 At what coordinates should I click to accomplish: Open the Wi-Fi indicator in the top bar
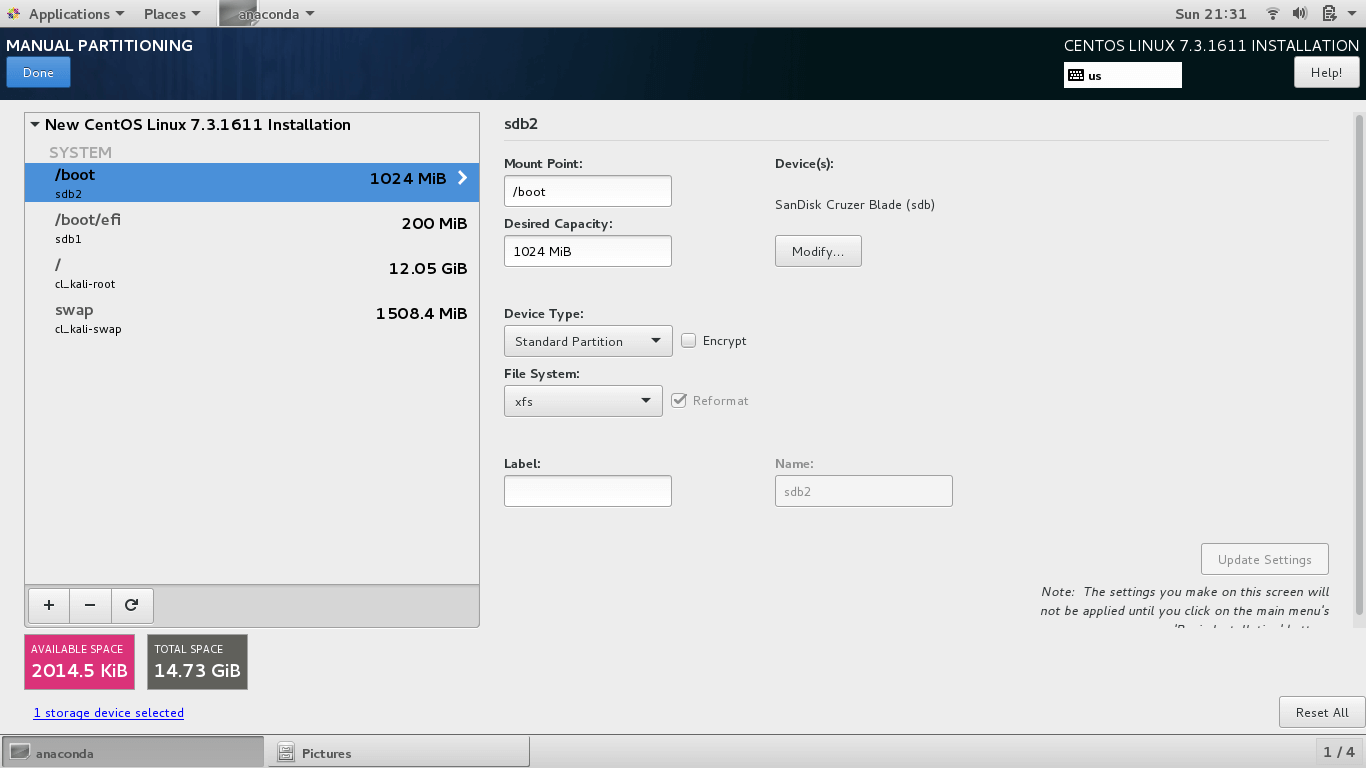[x=1273, y=14]
